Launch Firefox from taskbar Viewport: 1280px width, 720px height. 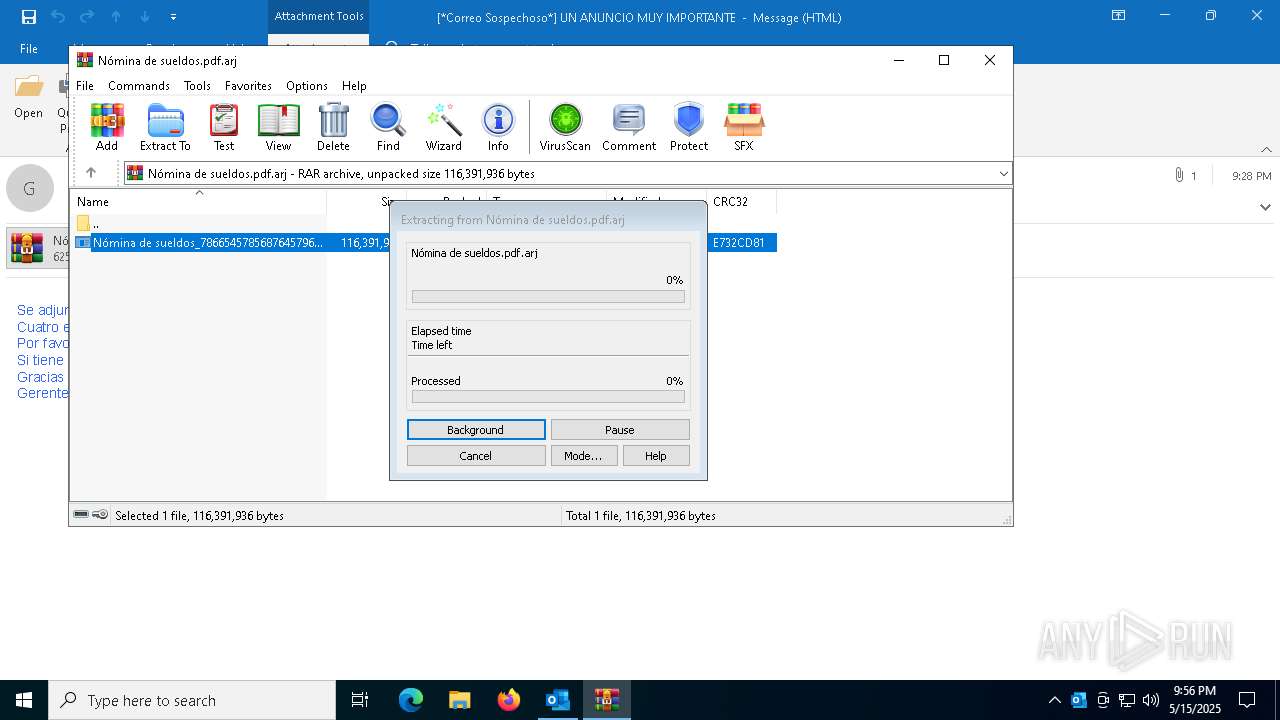coord(508,700)
